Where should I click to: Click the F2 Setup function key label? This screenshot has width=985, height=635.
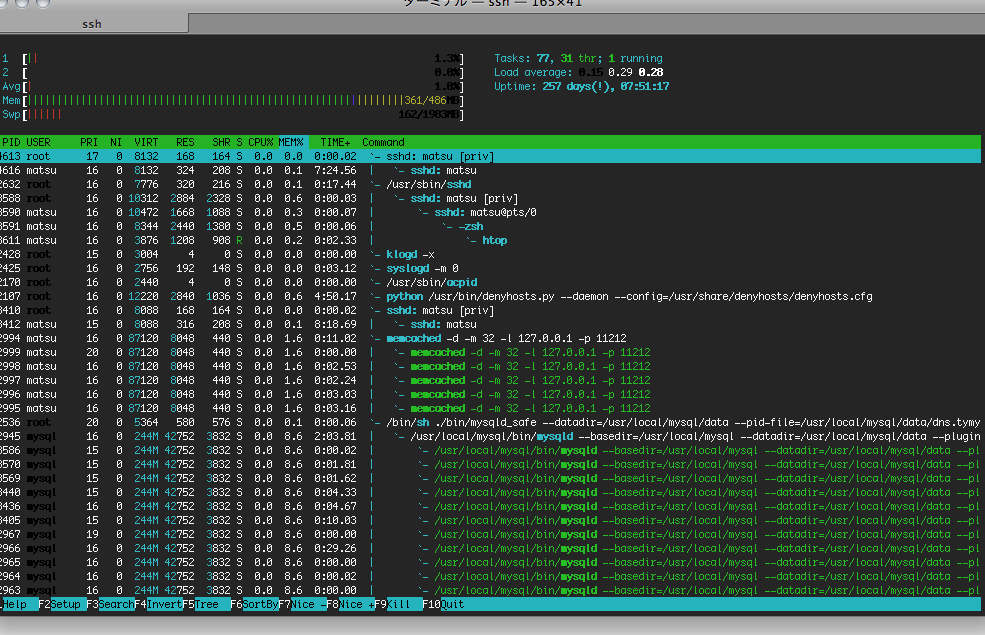[60, 604]
